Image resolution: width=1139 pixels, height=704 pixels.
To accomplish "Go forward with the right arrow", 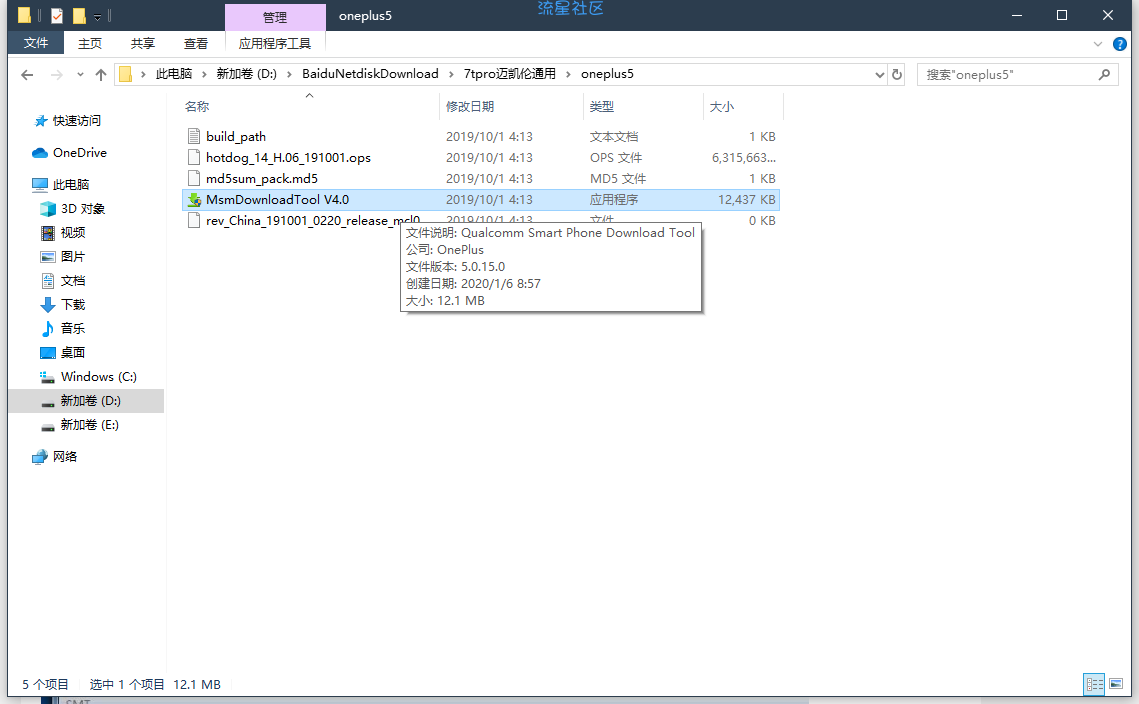I will click(56, 74).
